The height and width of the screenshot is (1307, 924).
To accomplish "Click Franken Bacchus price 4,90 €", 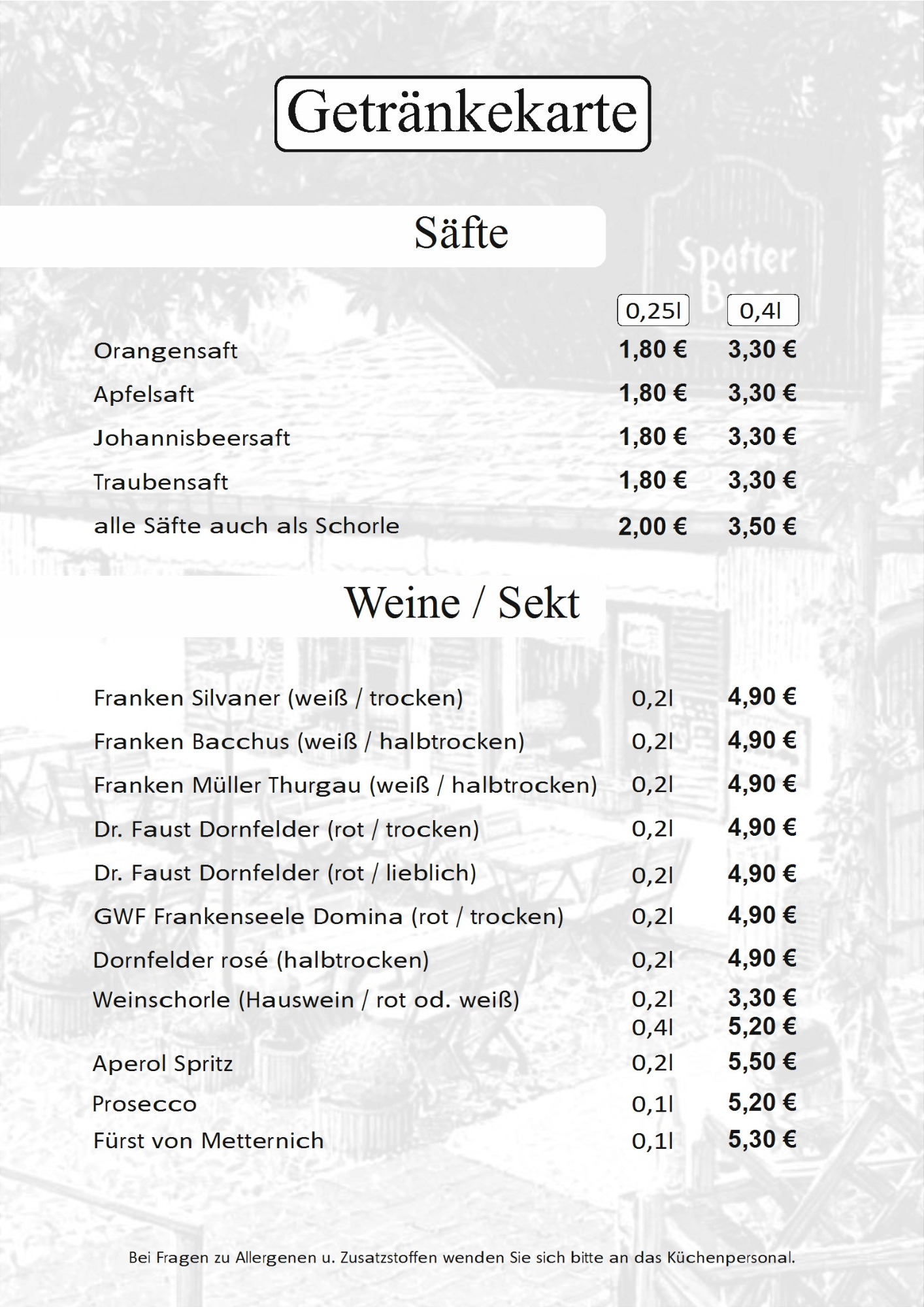I will 763,740.
